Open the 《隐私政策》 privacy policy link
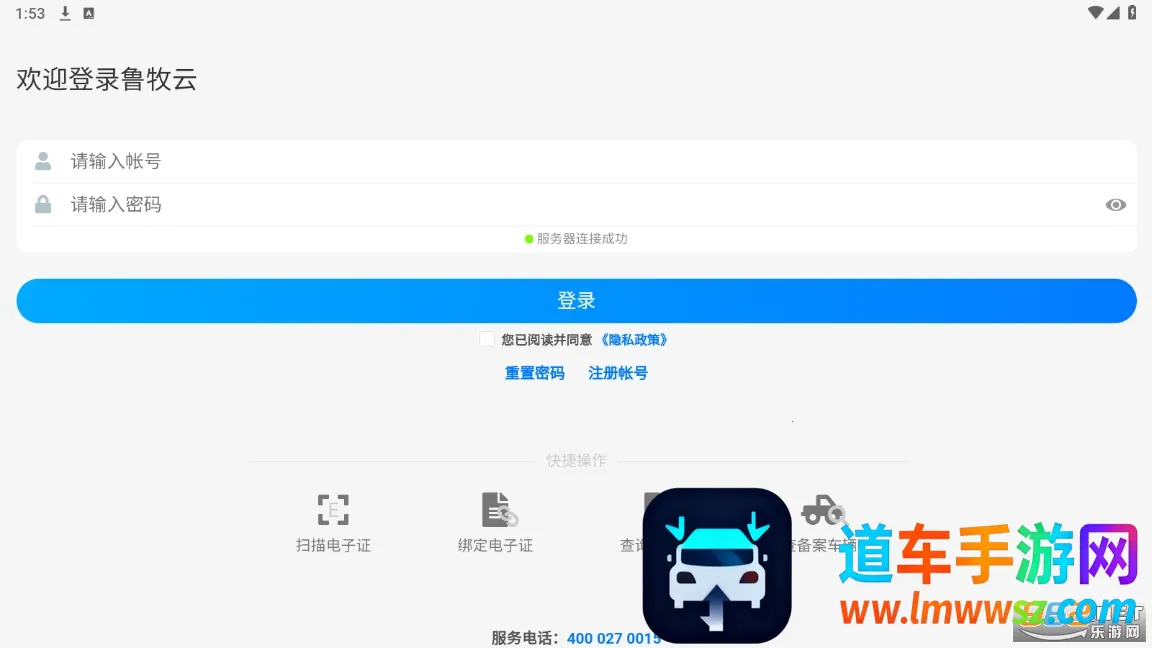 click(633, 340)
